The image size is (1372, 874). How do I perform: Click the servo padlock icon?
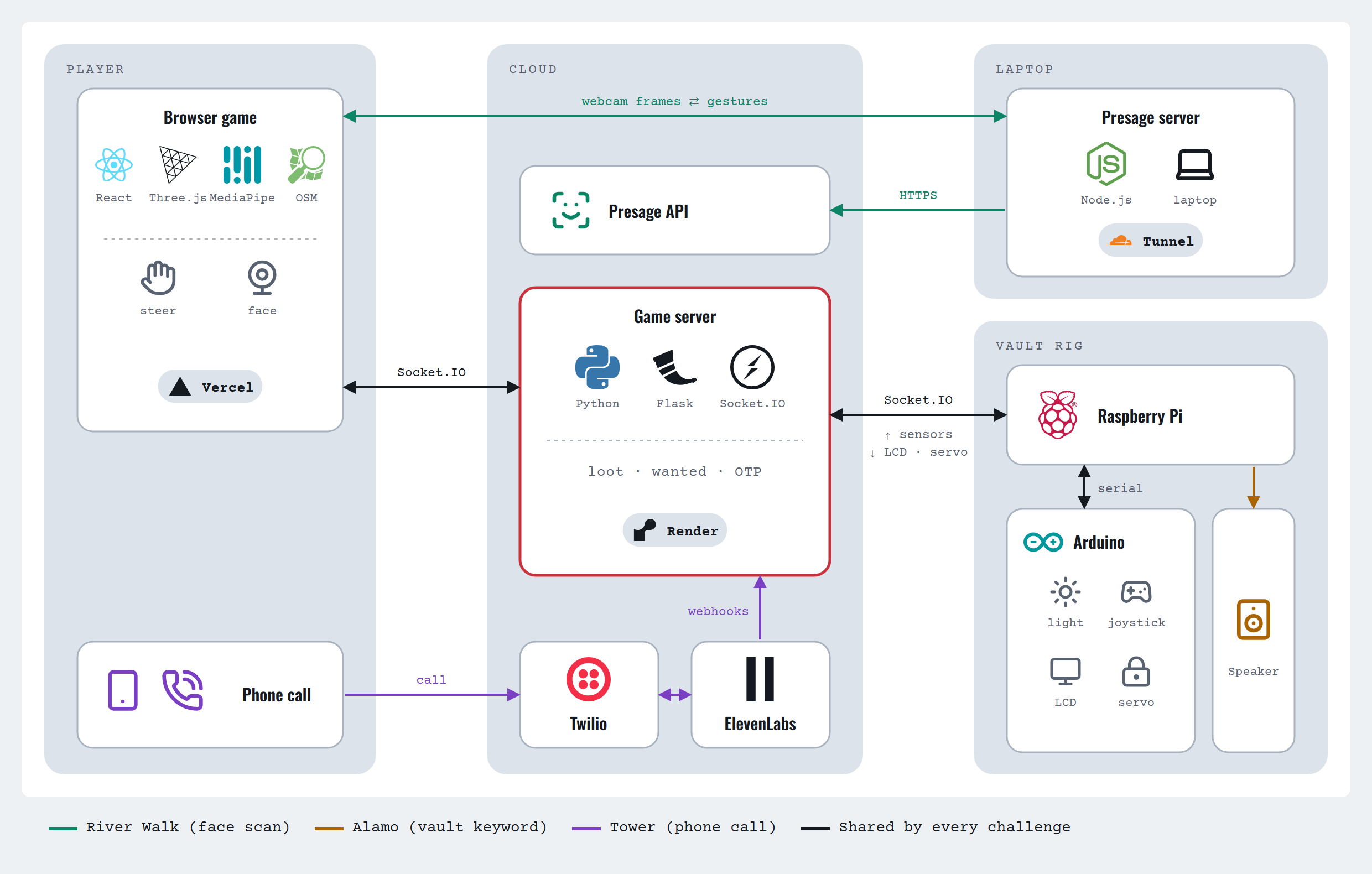pos(1136,671)
